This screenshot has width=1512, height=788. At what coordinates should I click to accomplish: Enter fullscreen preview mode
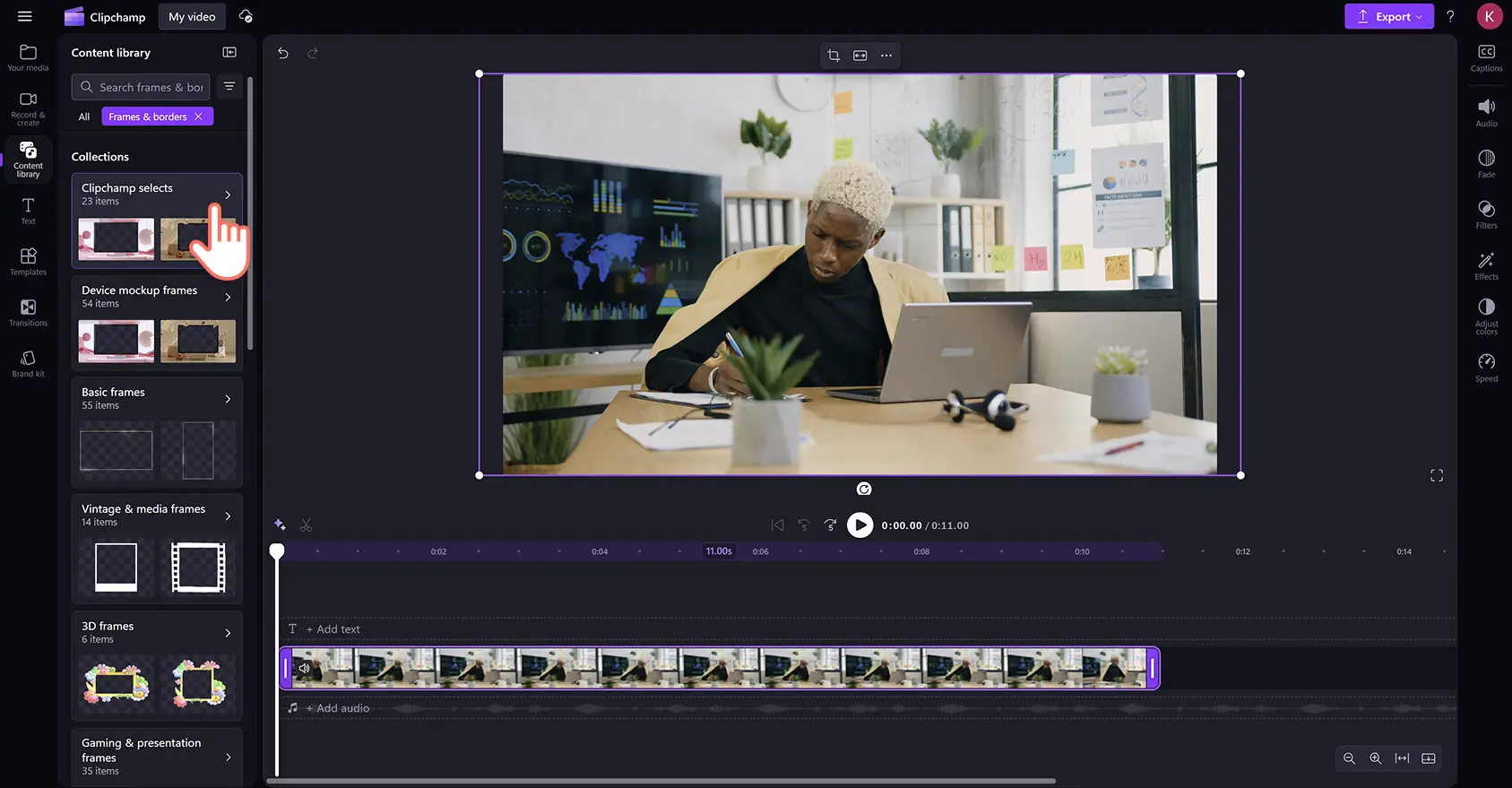[x=1437, y=476]
